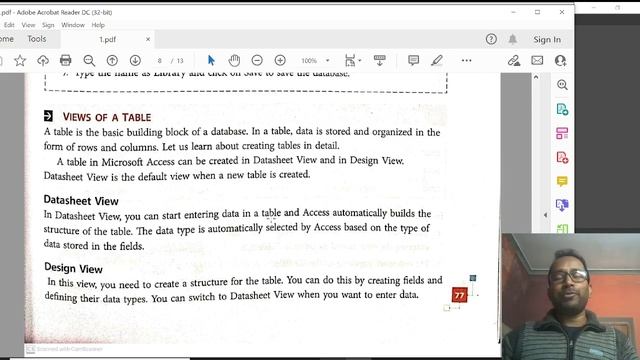The height and width of the screenshot is (360, 640).
Task: Open the Organize Pages tool in the right pane
Action: click(x=562, y=133)
